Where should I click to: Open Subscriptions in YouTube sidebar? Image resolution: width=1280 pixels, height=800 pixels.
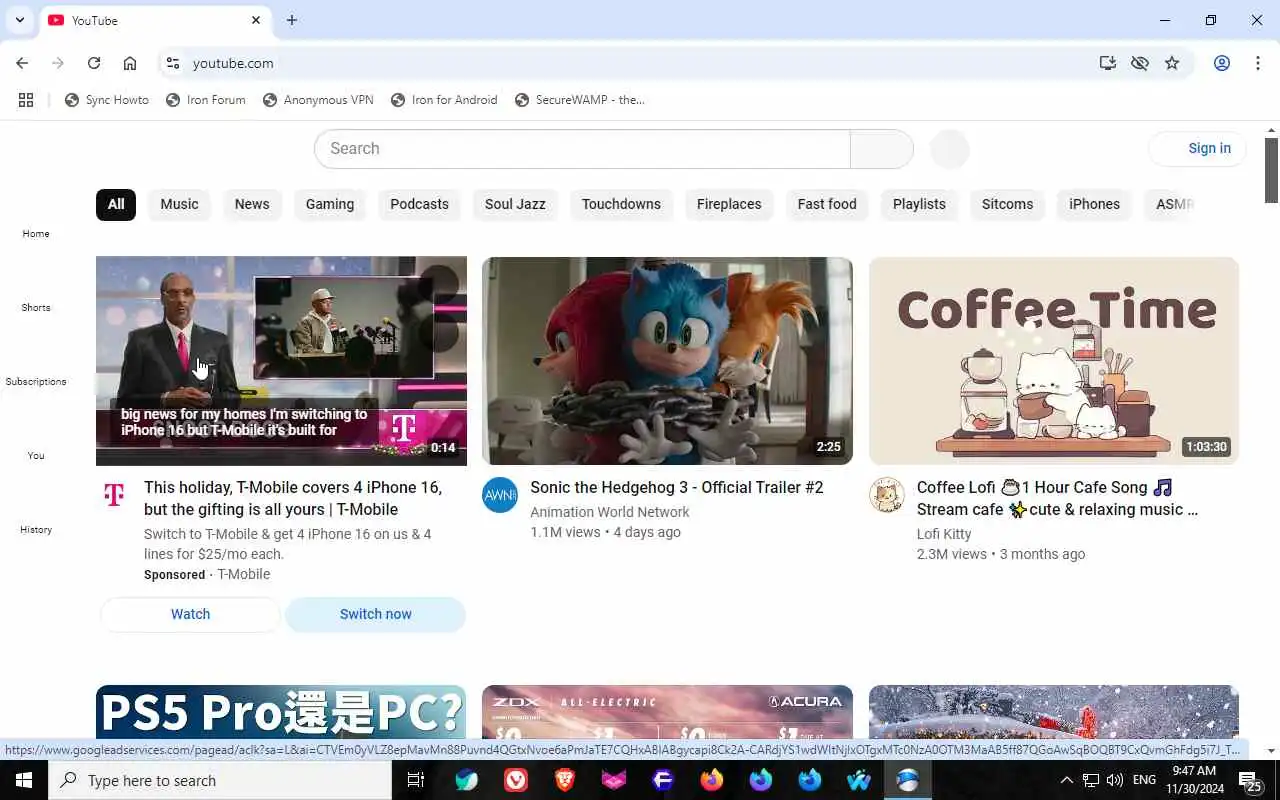point(36,370)
